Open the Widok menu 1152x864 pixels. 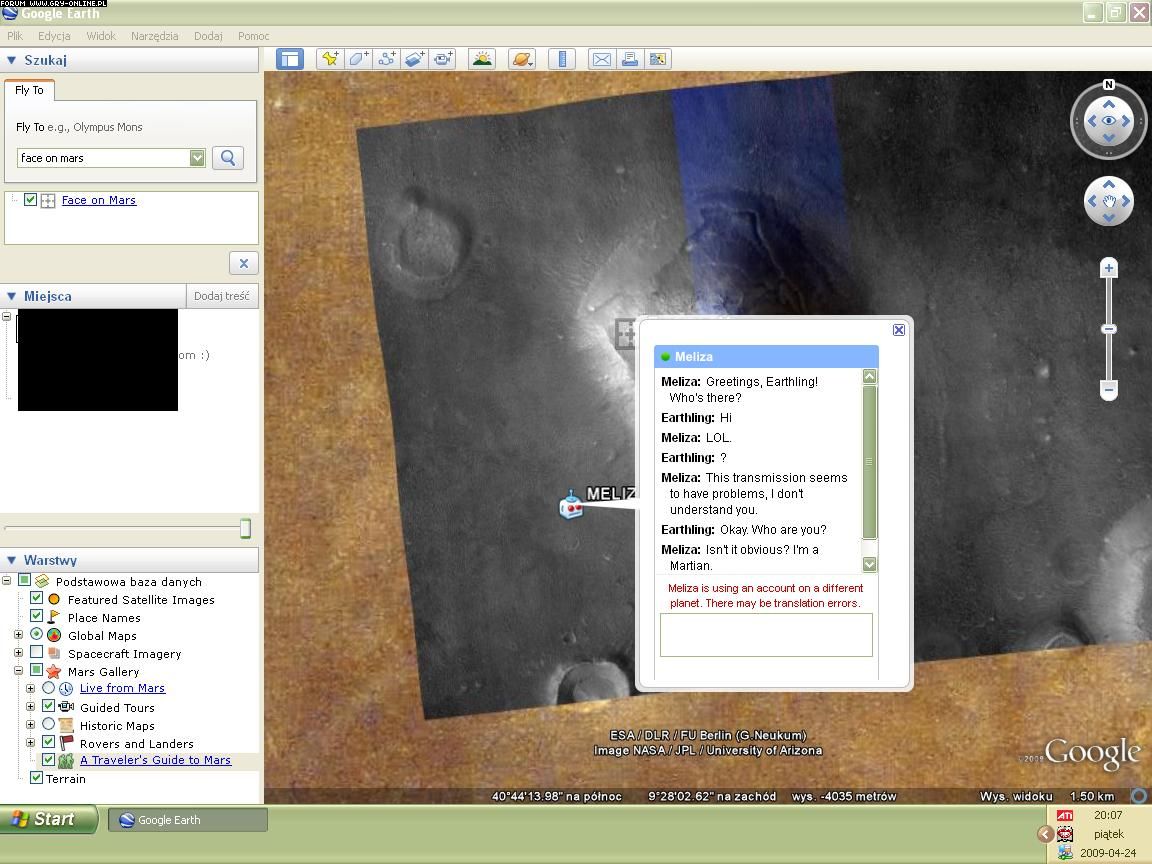101,36
